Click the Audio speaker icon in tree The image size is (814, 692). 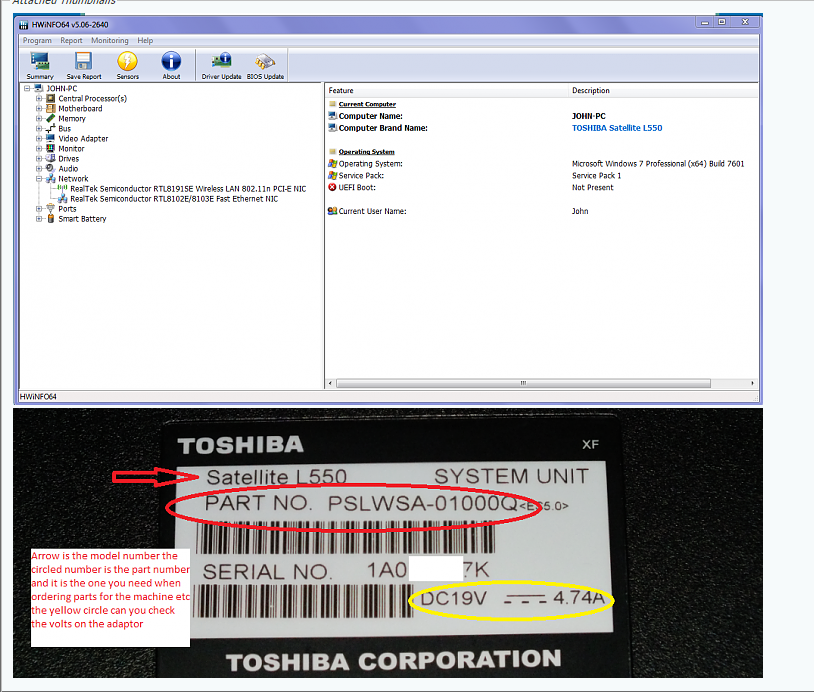point(50,168)
